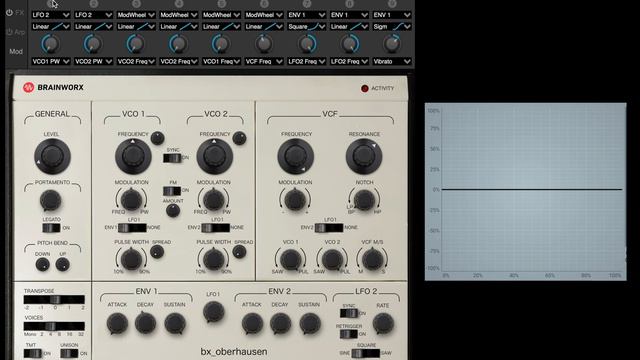Viewport: 640px width, 360px height.
Task: Click the mod amount knob above VCO1 PW
Action: pyautogui.click(x=51, y=44)
